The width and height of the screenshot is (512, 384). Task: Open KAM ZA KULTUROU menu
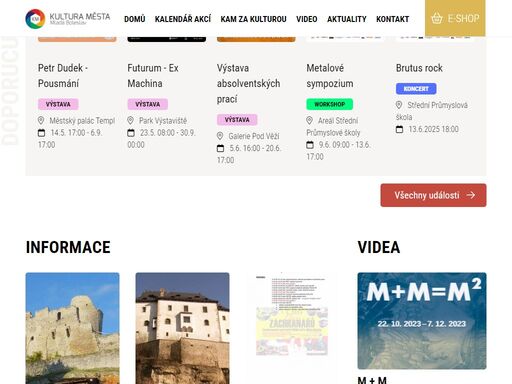pyautogui.click(x=253, y=19)
